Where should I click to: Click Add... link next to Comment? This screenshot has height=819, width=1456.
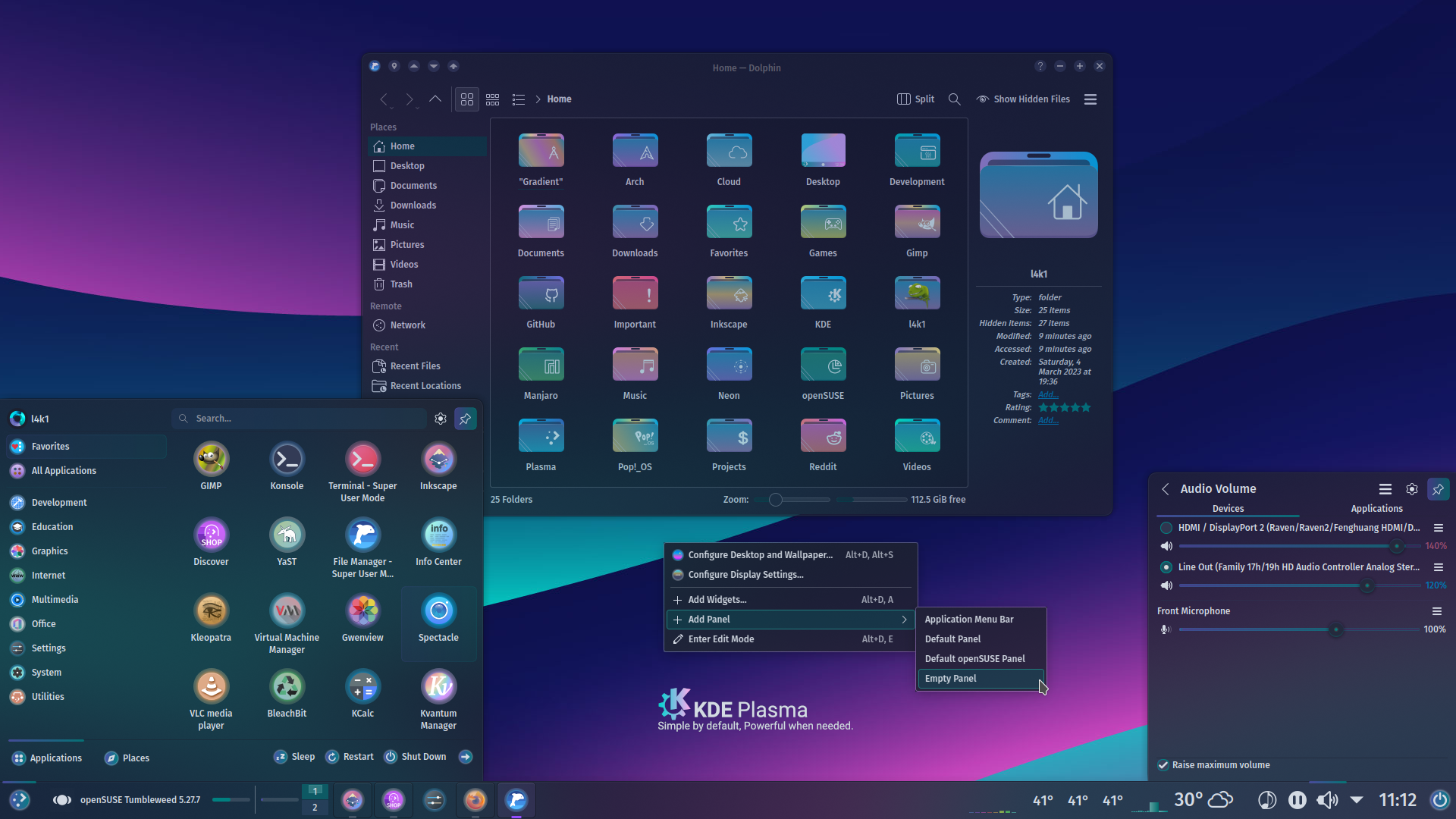pos(1048,420)
